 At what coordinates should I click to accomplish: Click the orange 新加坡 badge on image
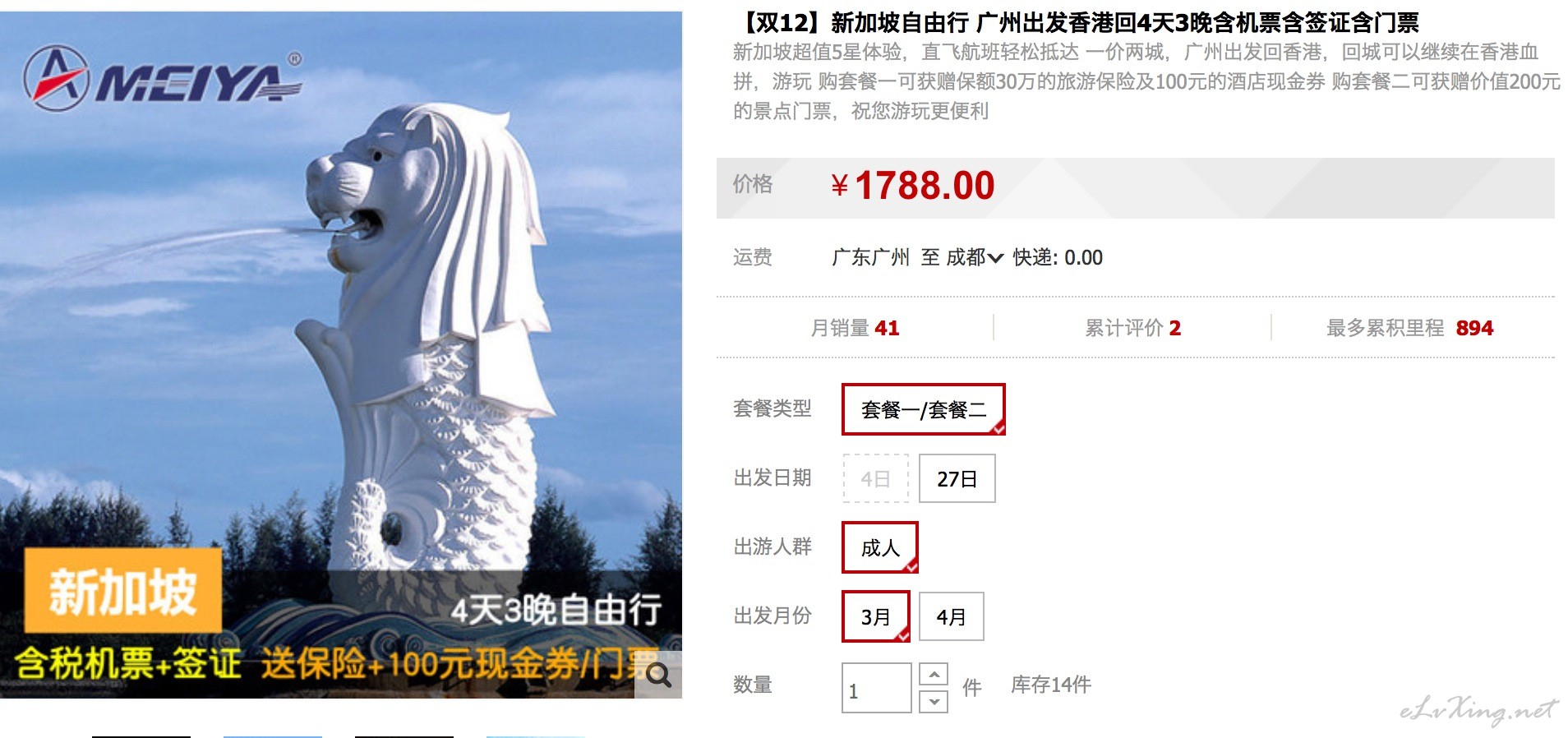coord(123,591)
